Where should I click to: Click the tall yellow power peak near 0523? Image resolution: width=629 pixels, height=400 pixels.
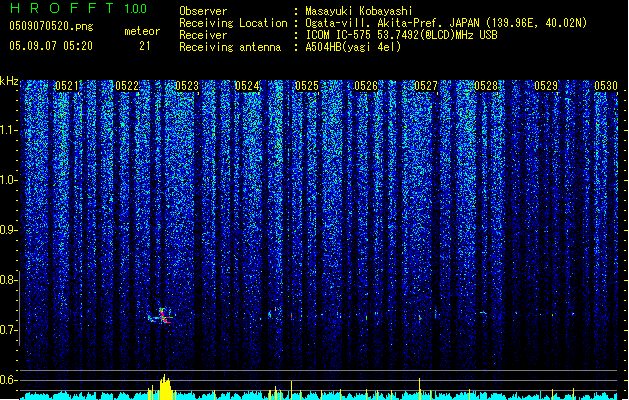click(165, 387)
